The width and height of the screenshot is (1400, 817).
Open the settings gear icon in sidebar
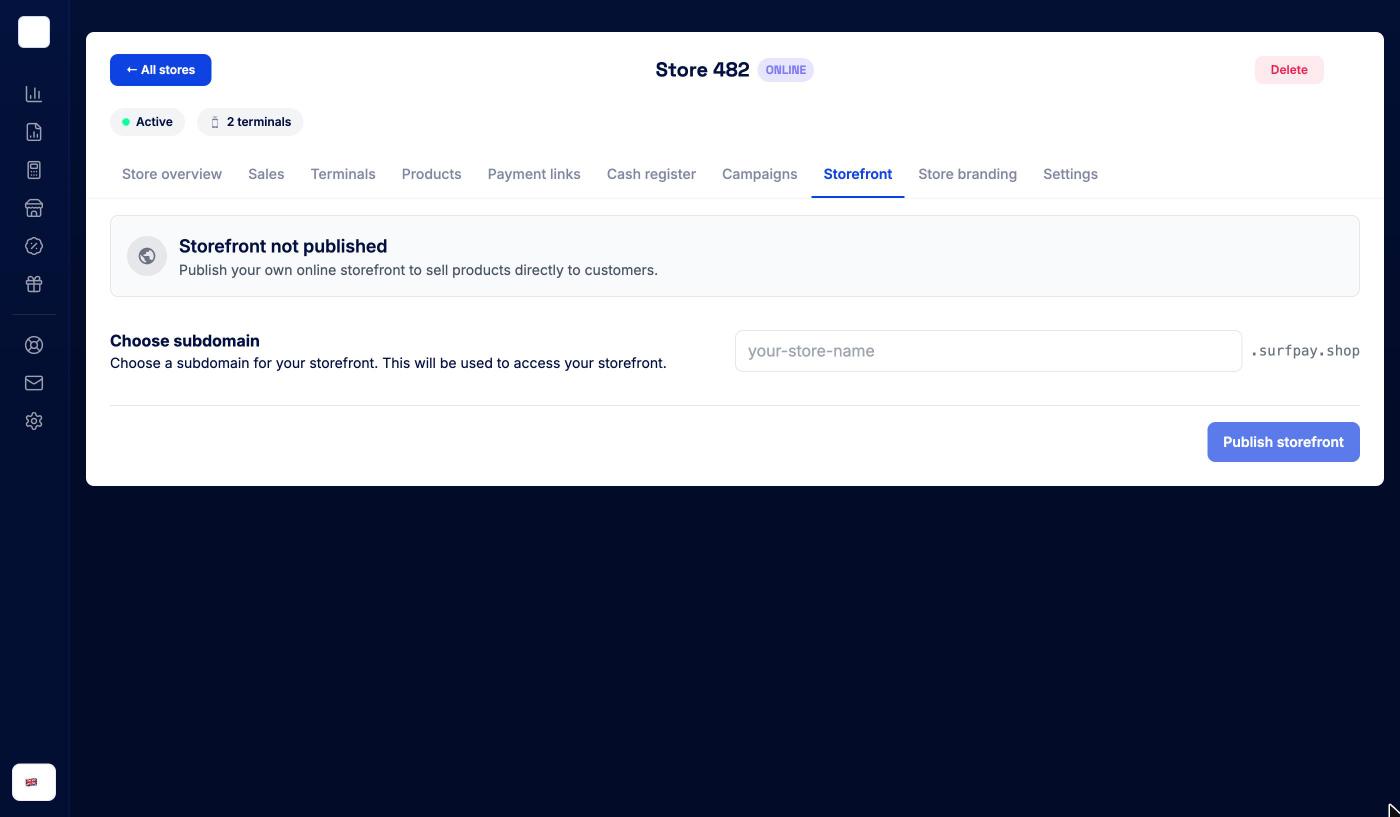[x=34, y=421]
